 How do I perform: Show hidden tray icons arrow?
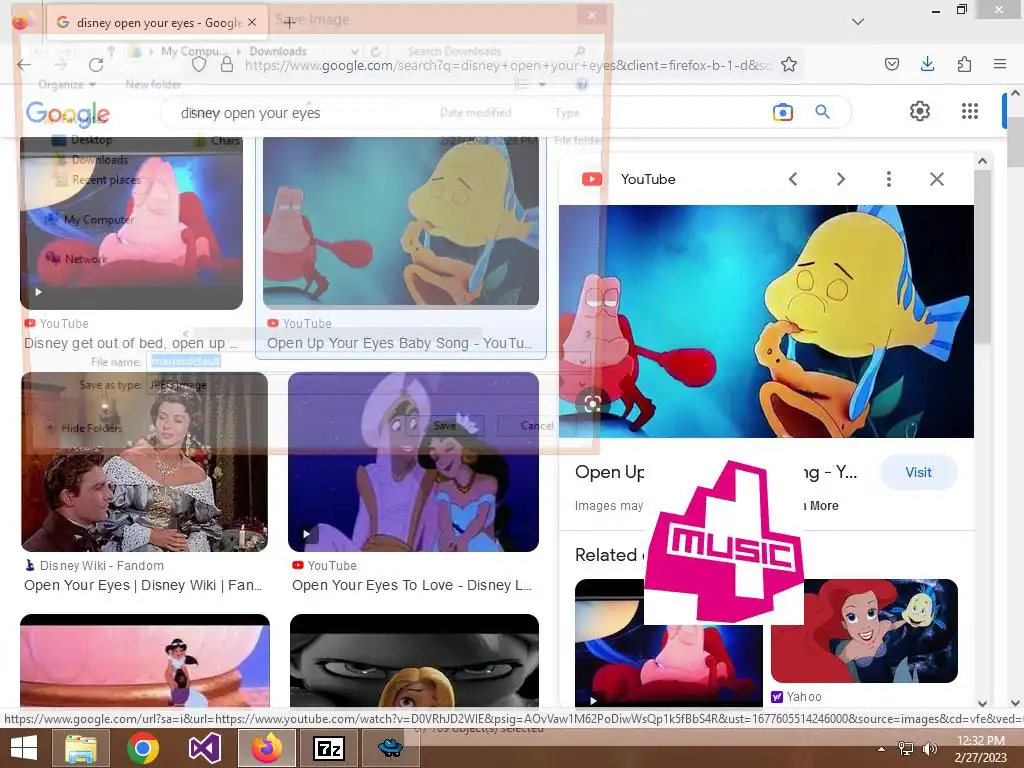(x=882, y=748)
